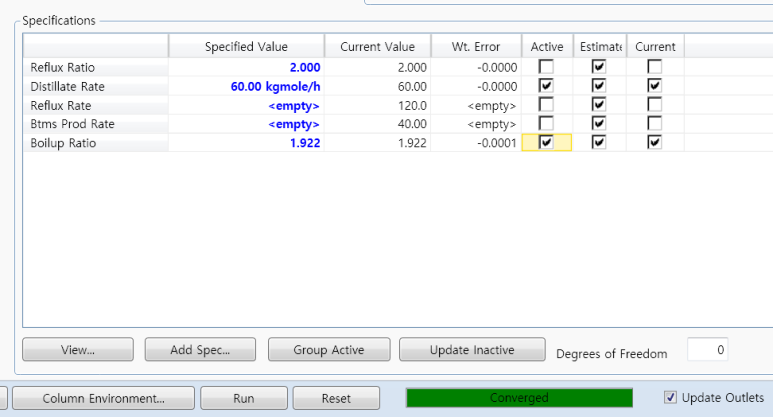Viewport: 773px width, 417px height.
Task: Click the Estimate column header
Action: (x=600, y=46)
